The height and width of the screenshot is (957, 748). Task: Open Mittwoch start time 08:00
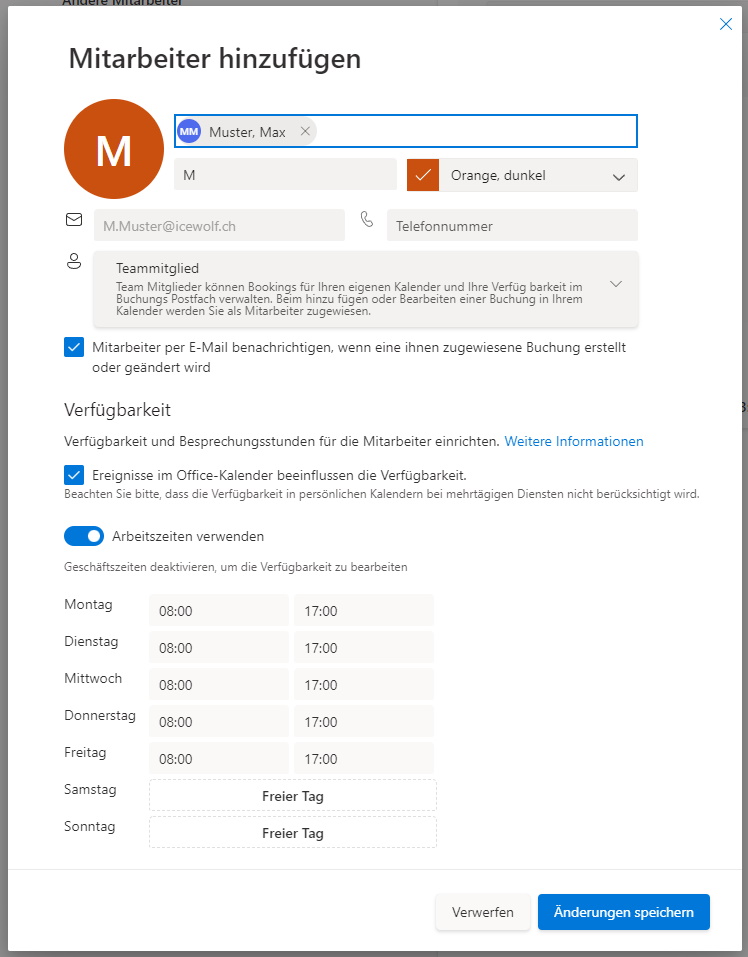(x=218, y=685)
